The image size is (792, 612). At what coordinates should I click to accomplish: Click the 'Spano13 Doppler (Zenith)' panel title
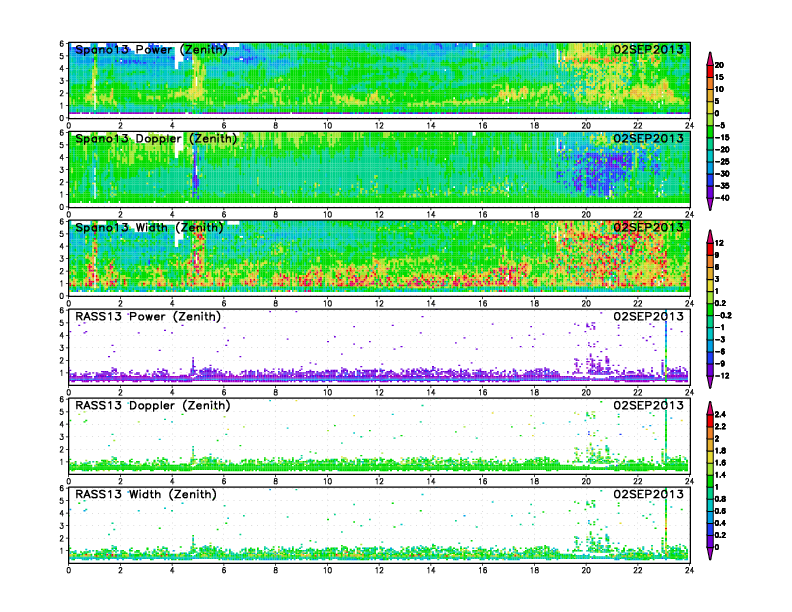tap(156, 138)
